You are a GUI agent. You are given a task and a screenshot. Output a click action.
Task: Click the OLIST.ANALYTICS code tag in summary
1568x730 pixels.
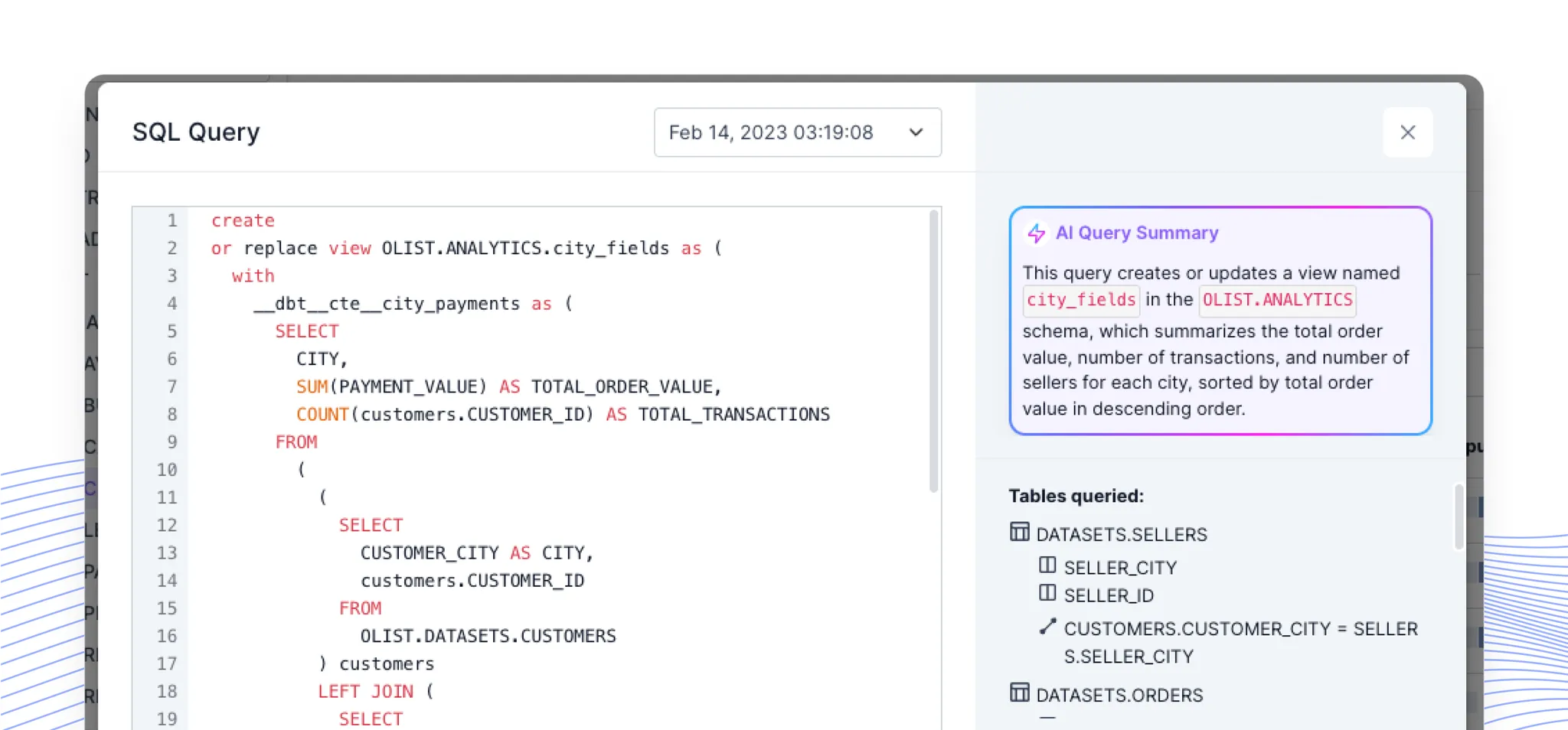tap(1276, 300)
